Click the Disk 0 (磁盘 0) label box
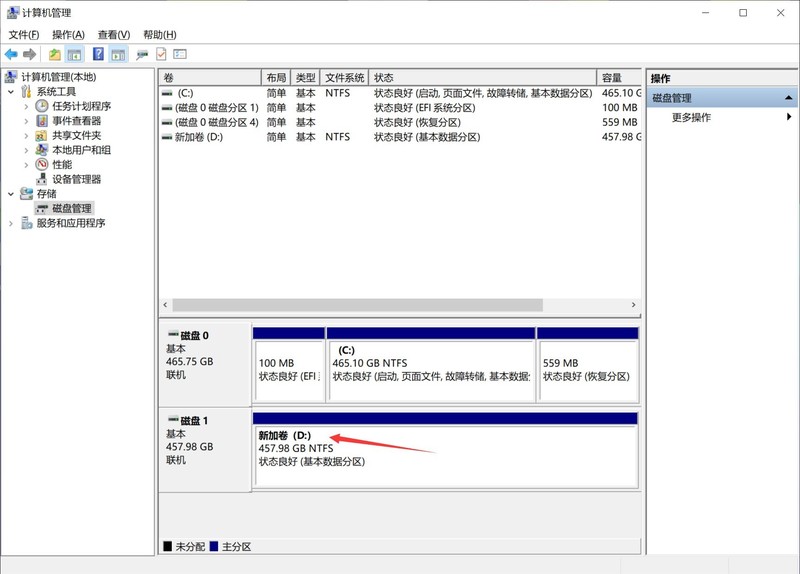This screenshot has width=800, height=574. [205, 364]
